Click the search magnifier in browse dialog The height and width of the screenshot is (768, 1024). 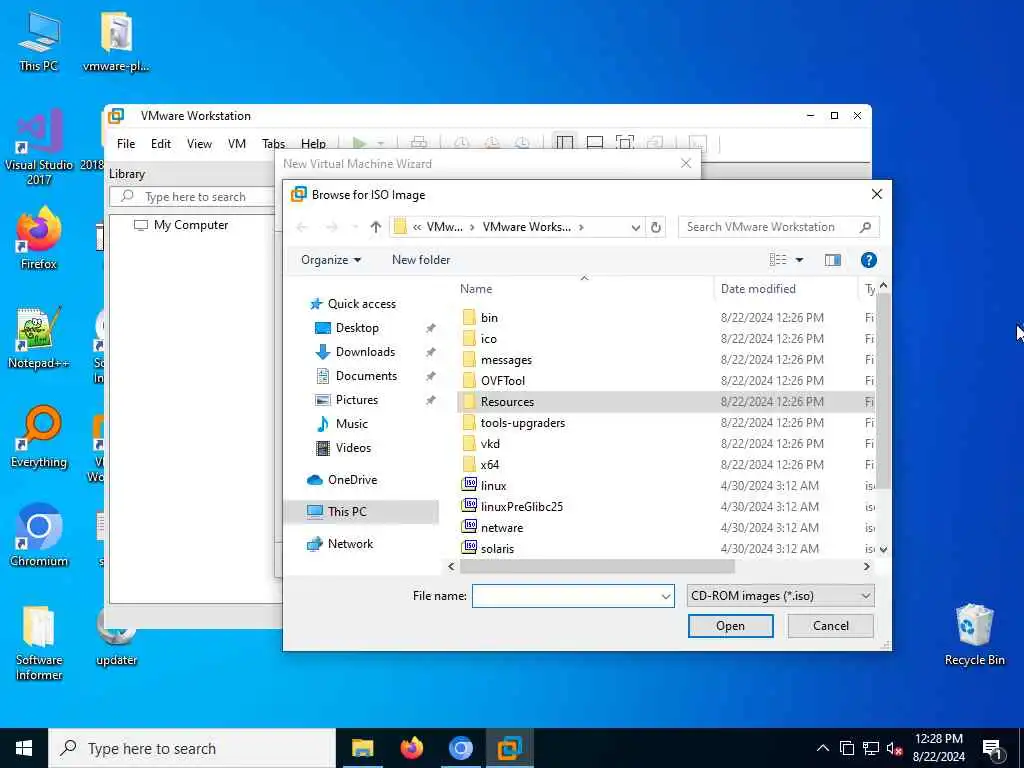click(865, 227)
